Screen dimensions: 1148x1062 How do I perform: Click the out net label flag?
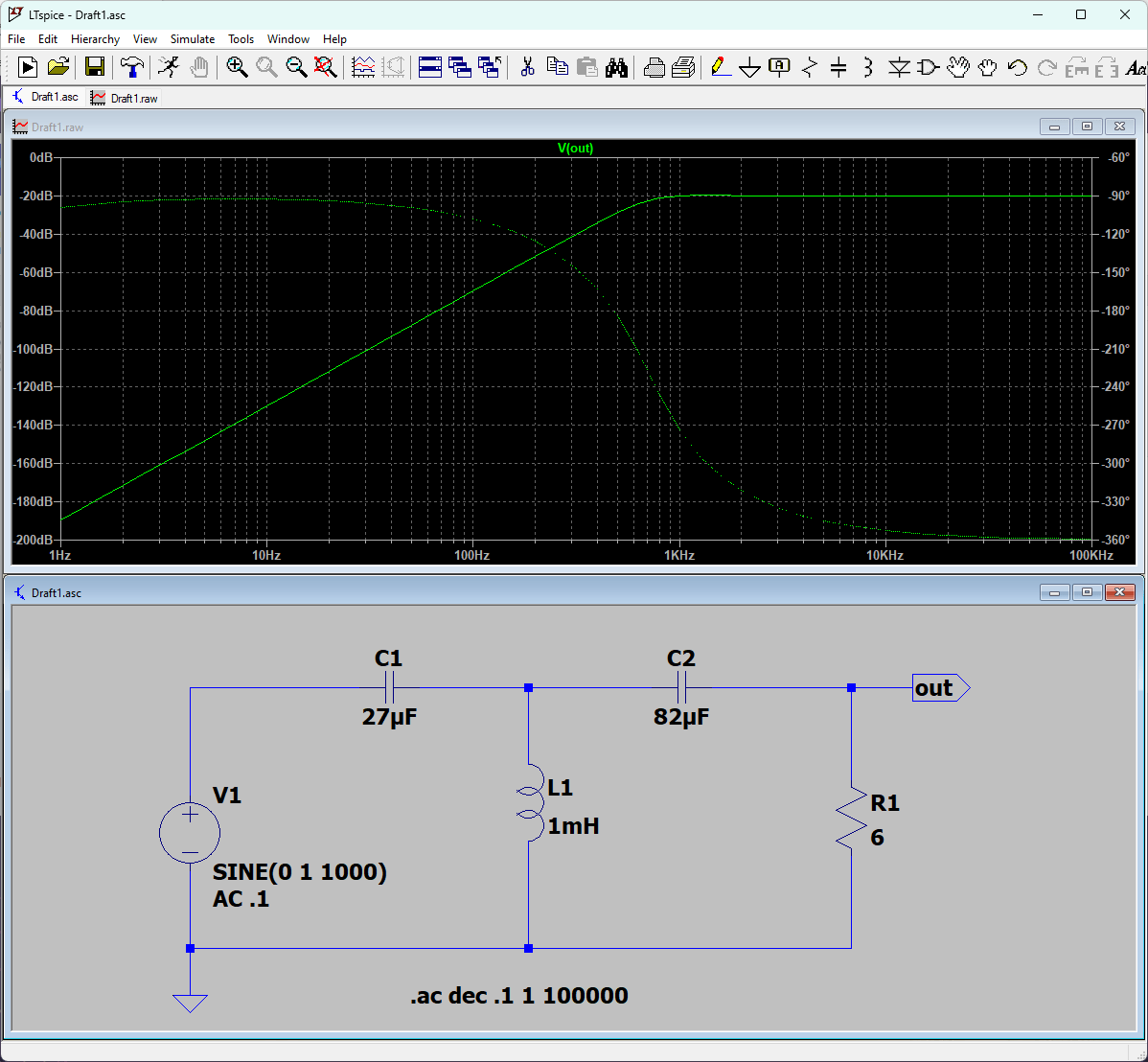941,688
